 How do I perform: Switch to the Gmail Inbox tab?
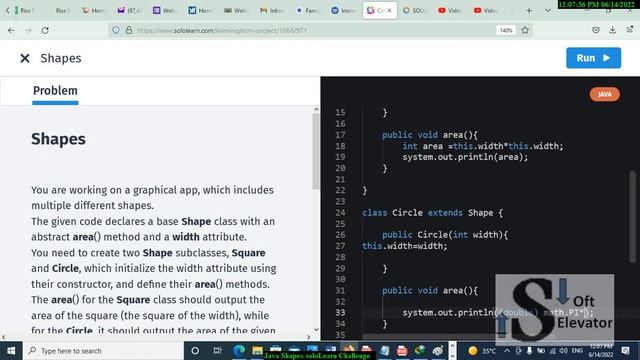272,11
